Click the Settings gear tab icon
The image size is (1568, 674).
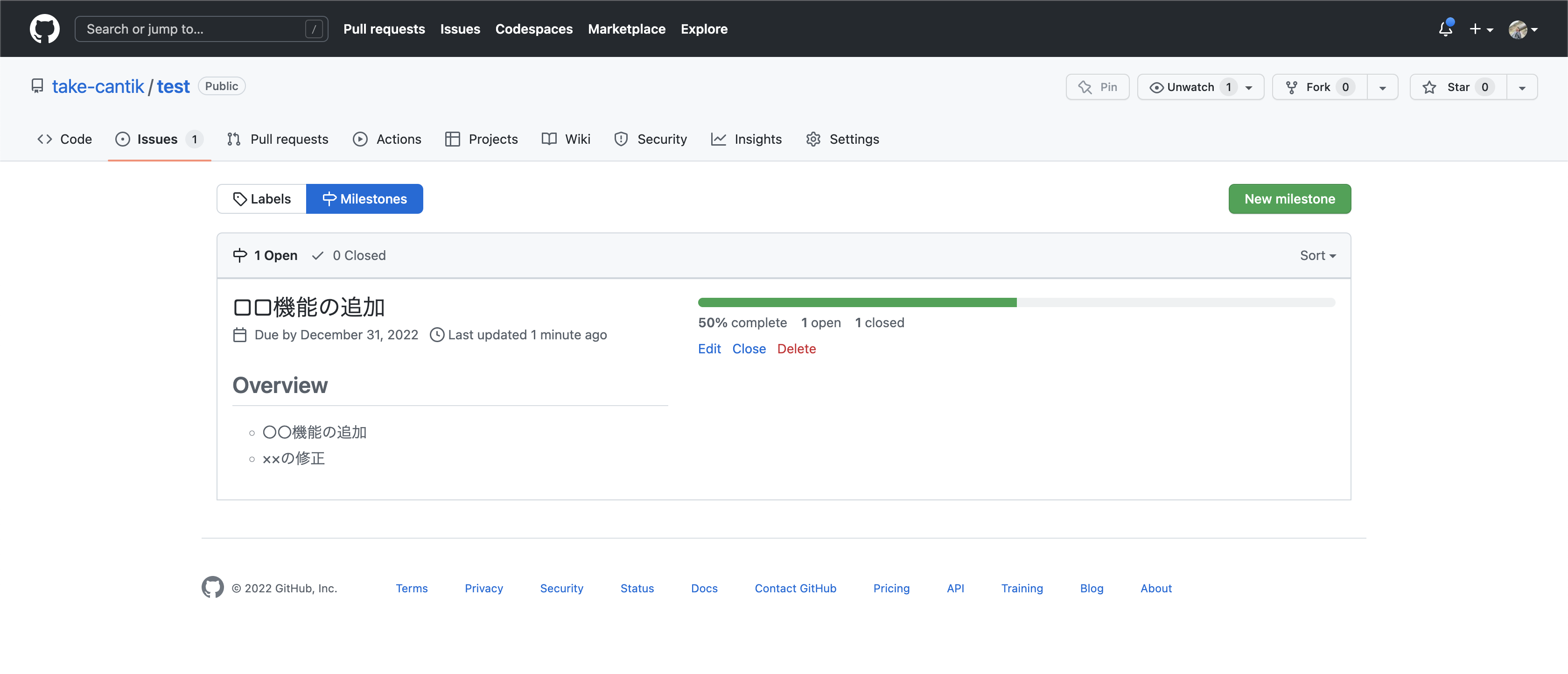[x=813, y=140]
